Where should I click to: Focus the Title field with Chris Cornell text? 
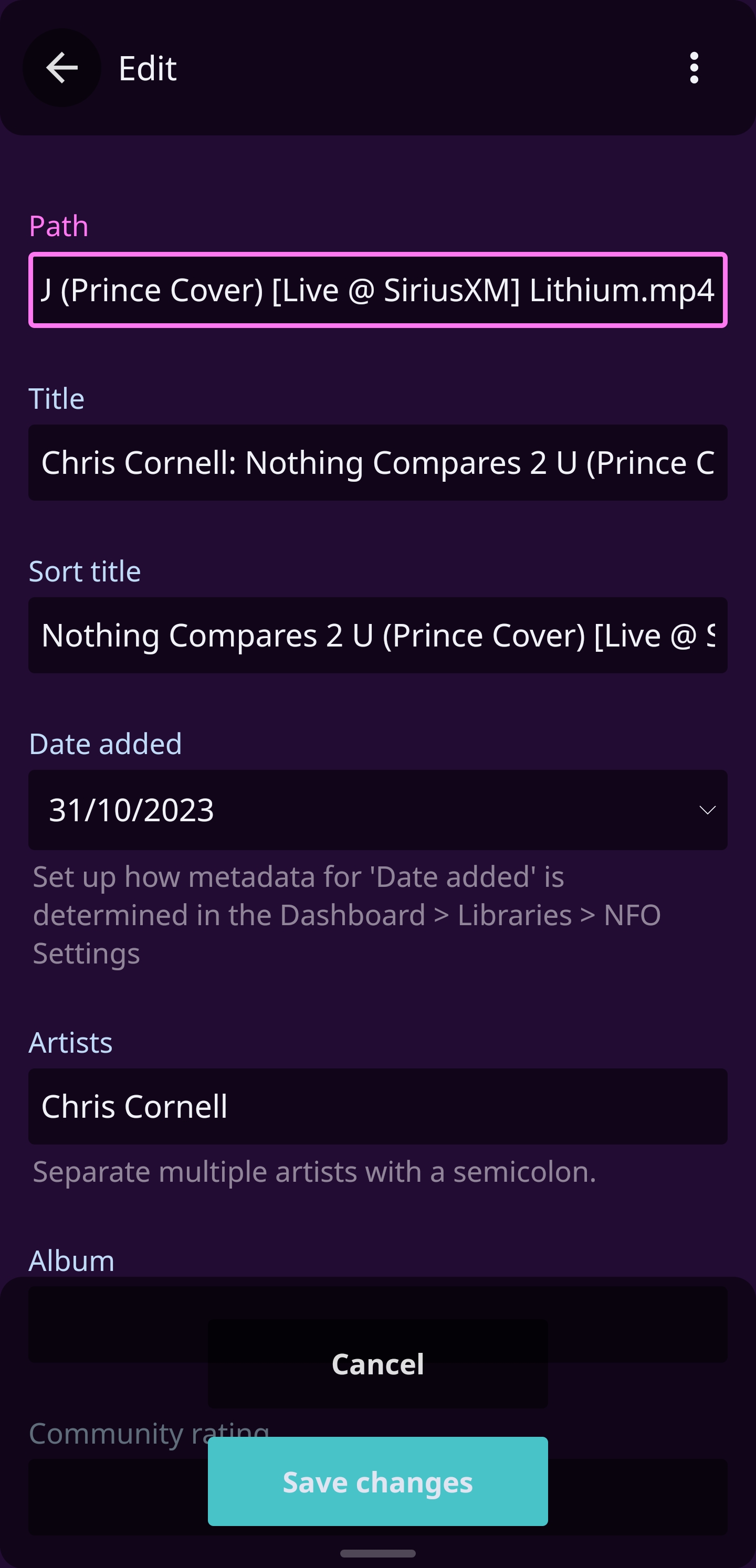(377, 463)
